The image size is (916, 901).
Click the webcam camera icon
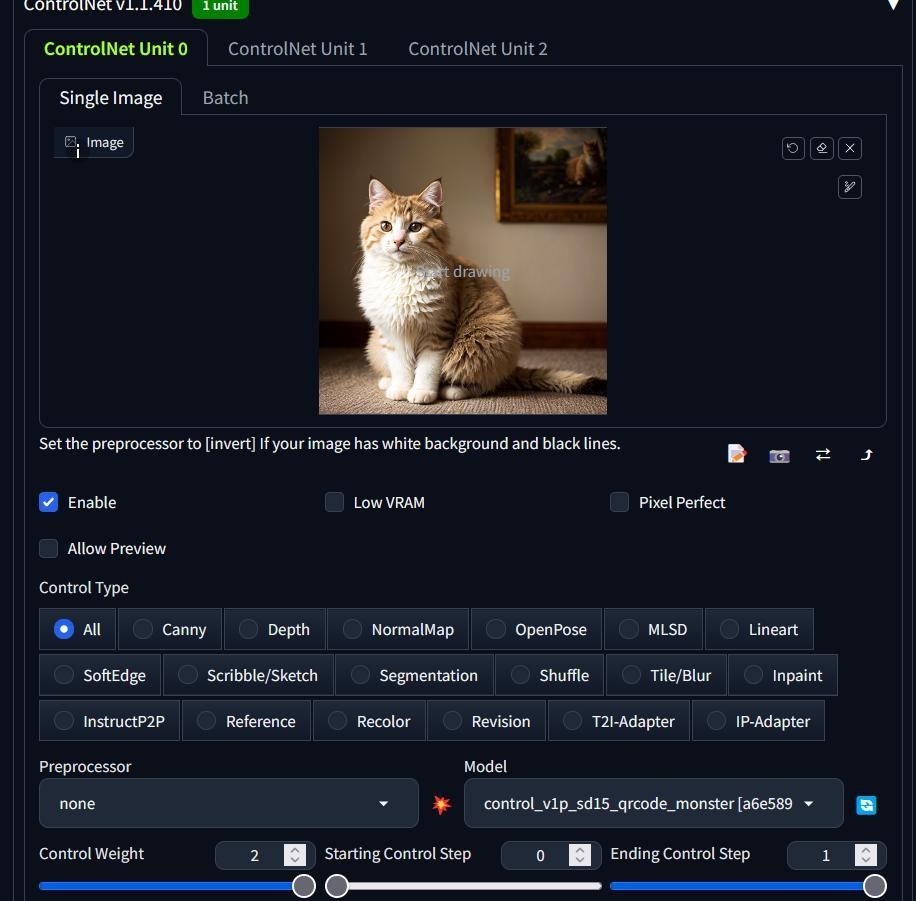(779, 455)
